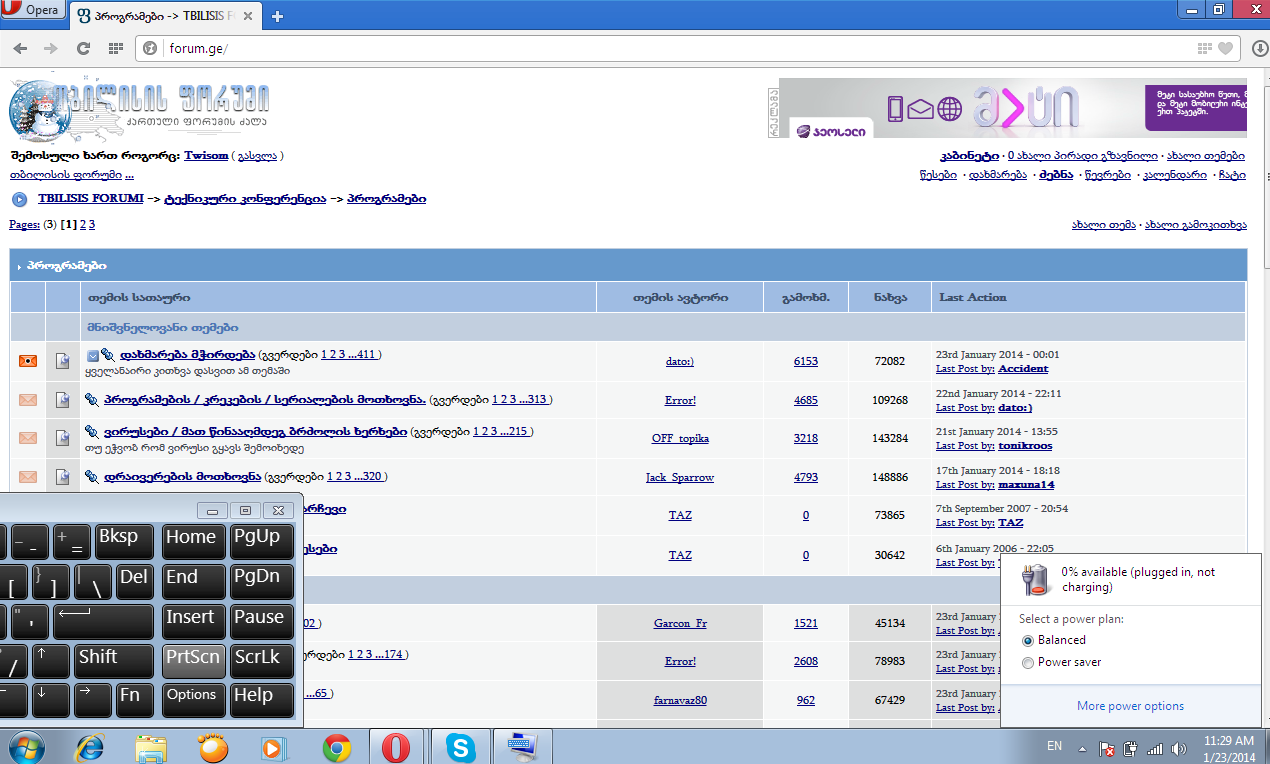Click the blue arrow icon before TBILISIS FORUMI
This screenshot has height=764, width=1270.
[x=19, y=199]
